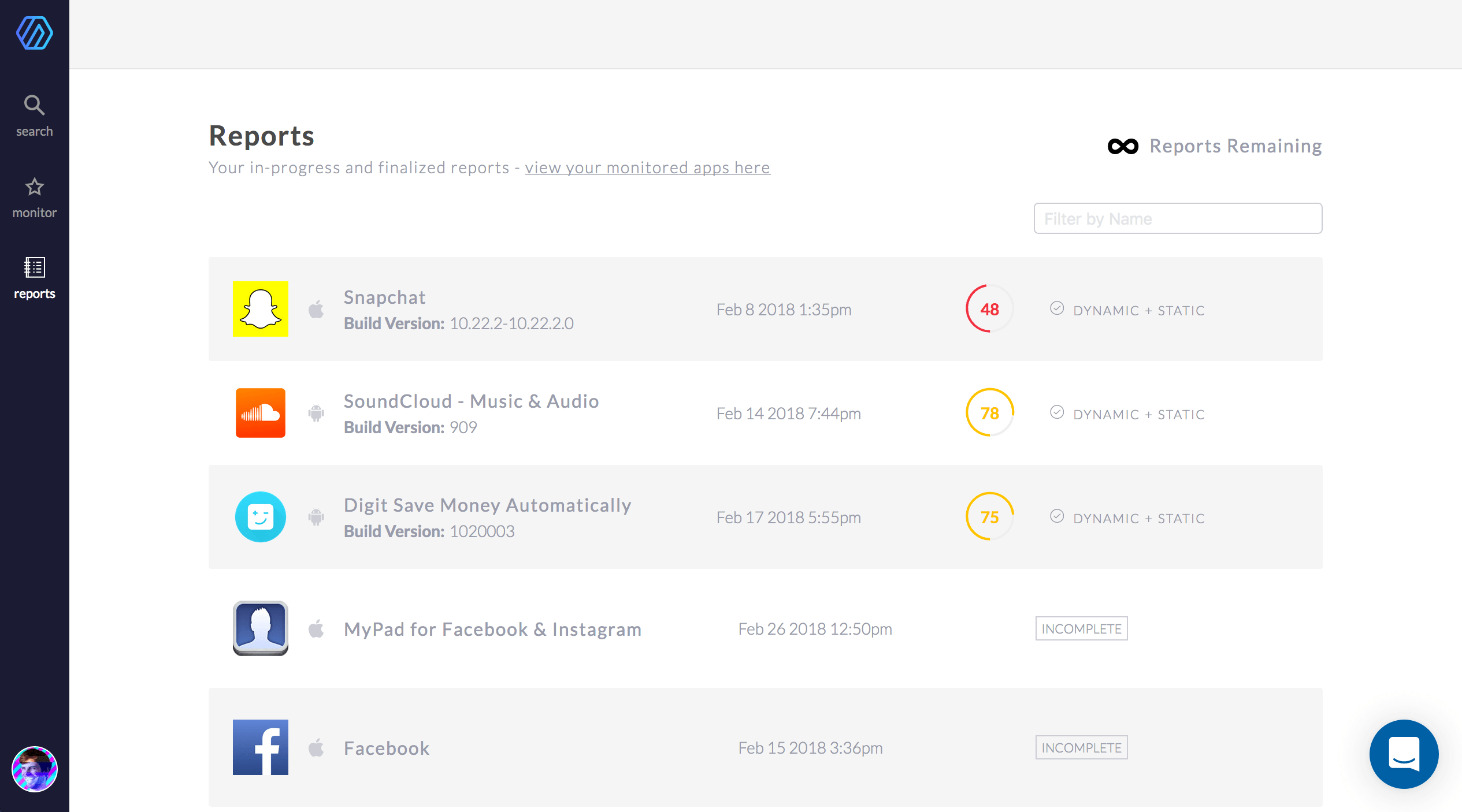The width and height of the screenshot is (1462, 812).
Task: Open the monitor star icon
Action: (x=35, y=187)
